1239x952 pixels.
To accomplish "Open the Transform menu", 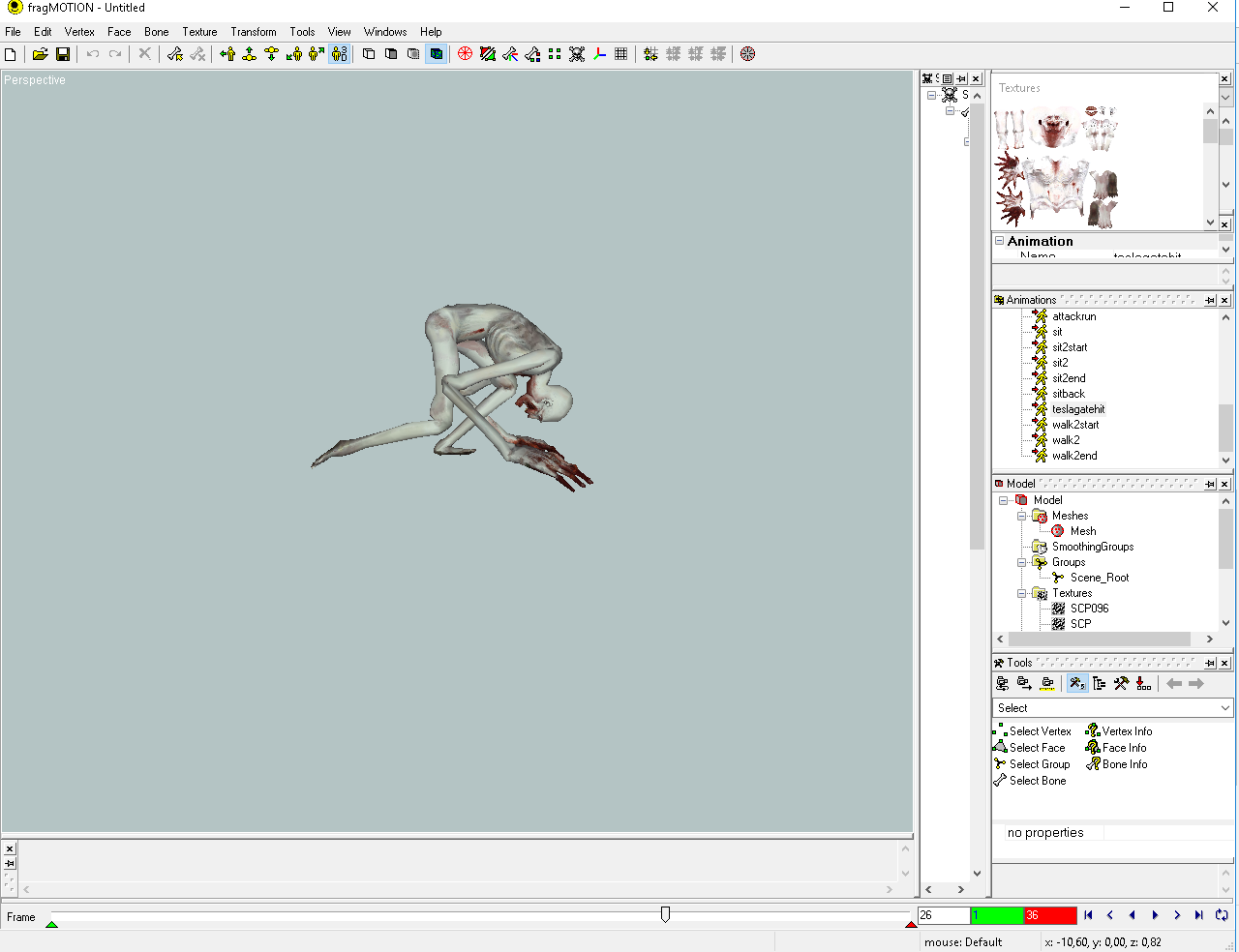I will tap(254, 32).
